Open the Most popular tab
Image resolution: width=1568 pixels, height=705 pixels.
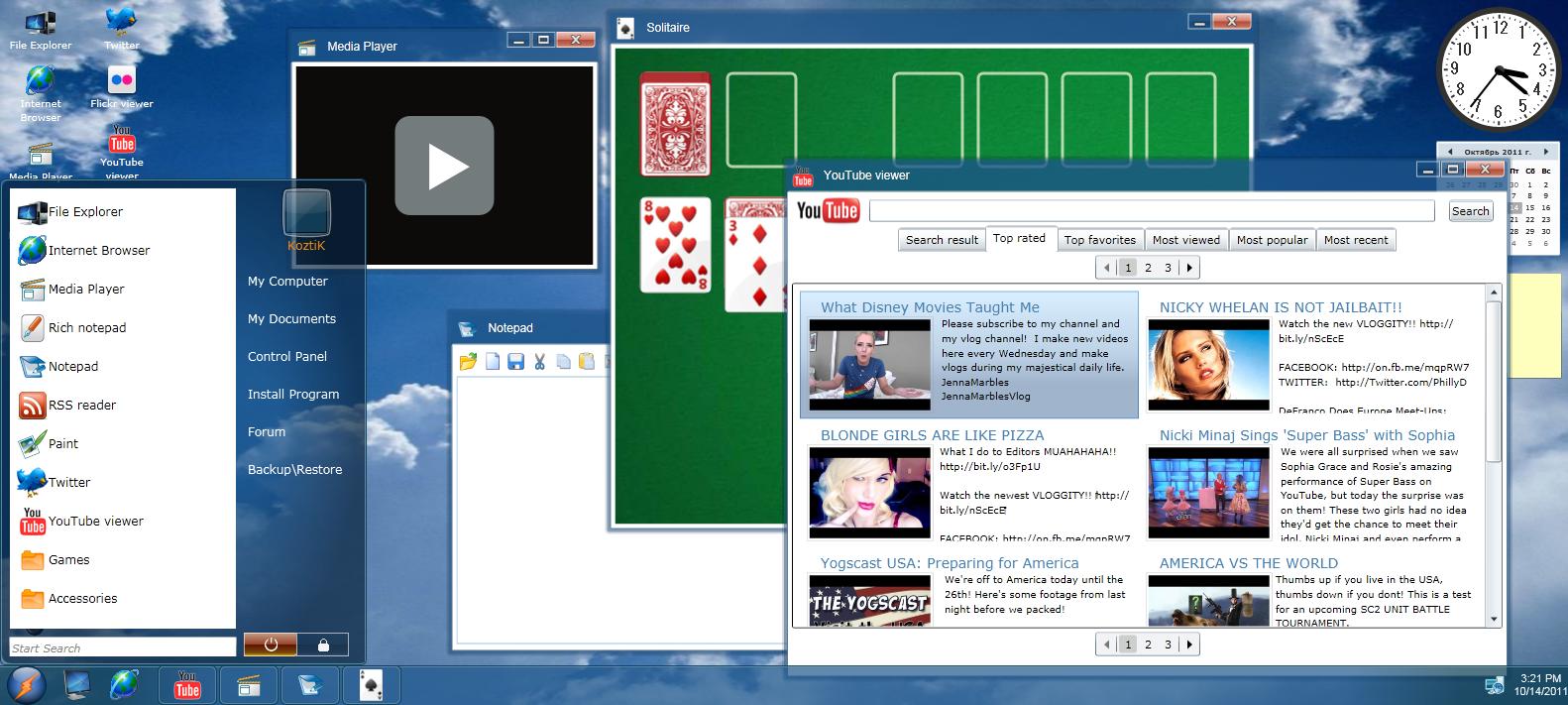[x=1273, y=240]
